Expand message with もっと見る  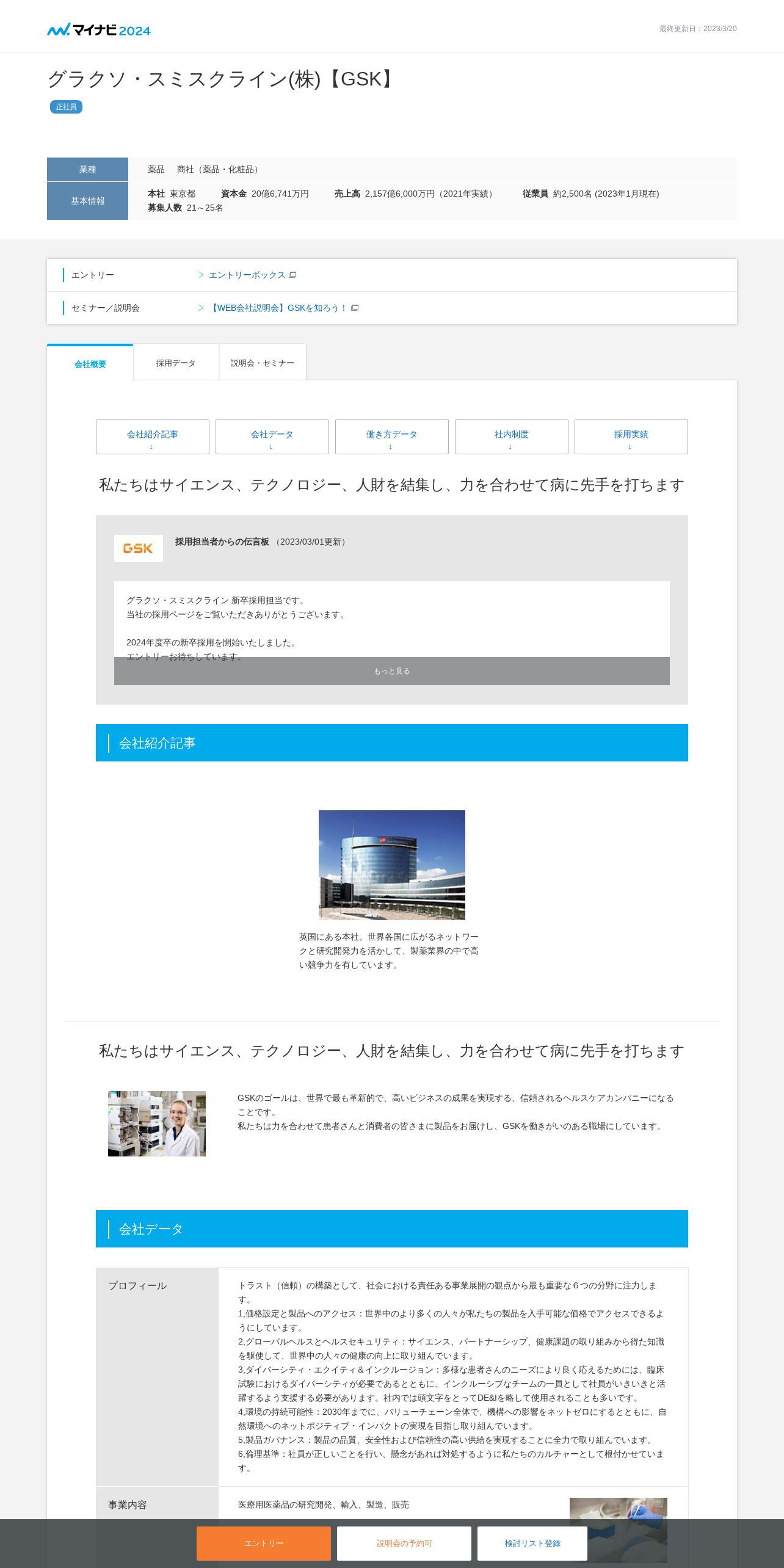tap(392, 671)
